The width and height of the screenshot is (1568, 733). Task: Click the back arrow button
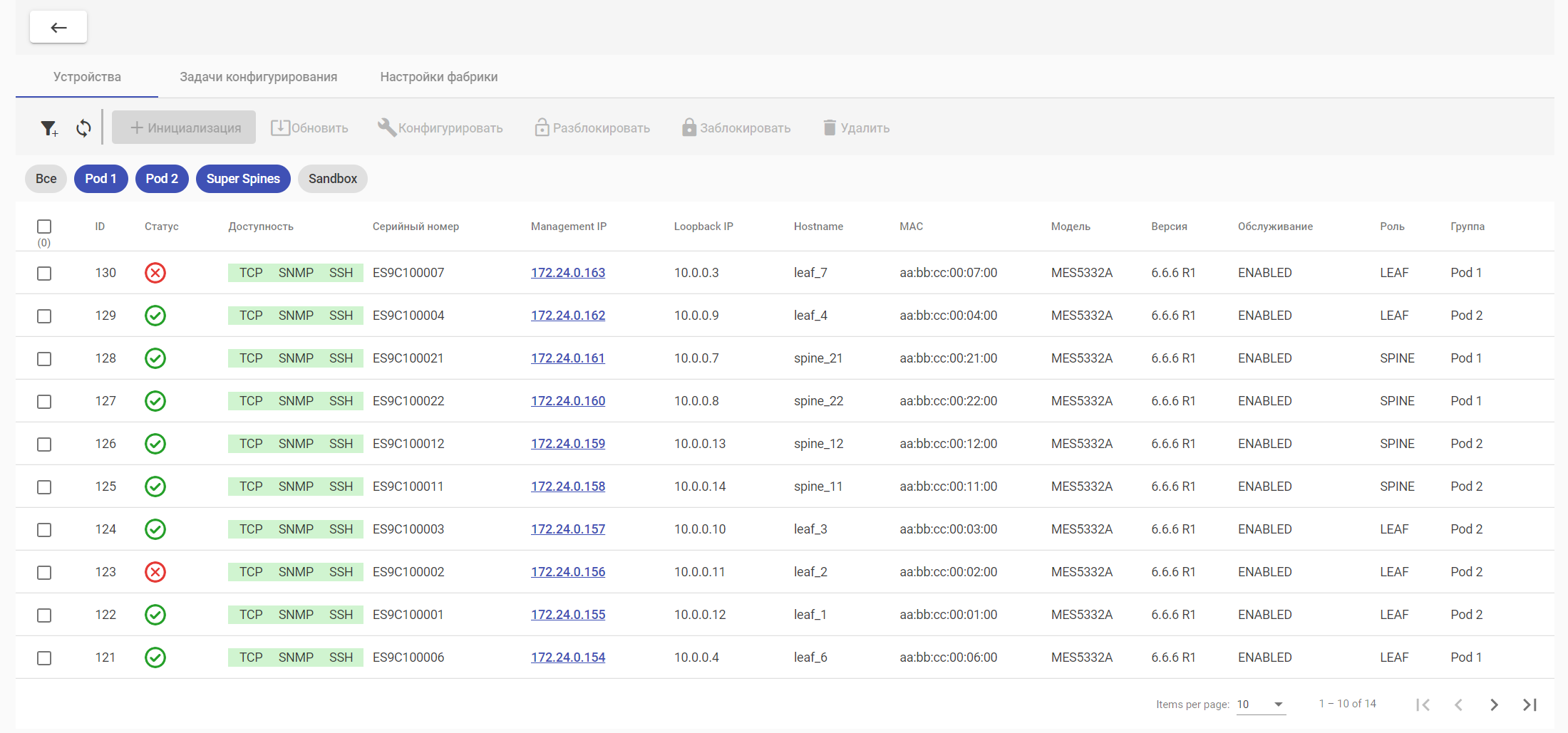pyautogui.click(x=58, y=27)
